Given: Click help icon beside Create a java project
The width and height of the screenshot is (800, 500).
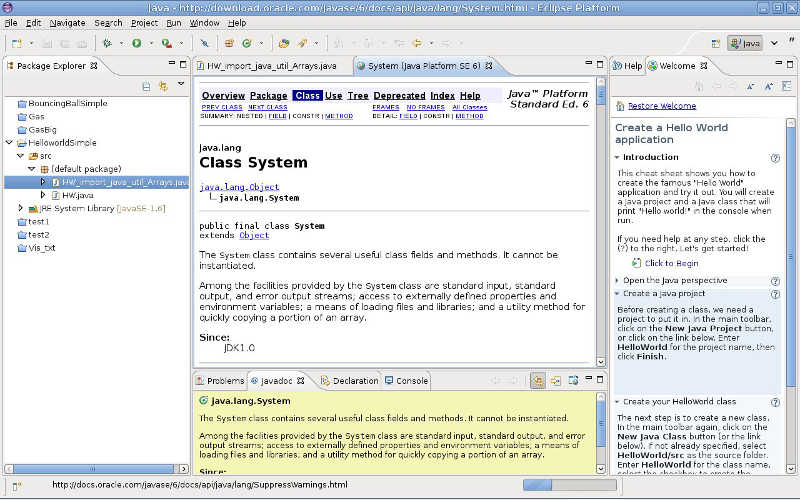Looking at the screenshot, I should click(x=775, y=294).
